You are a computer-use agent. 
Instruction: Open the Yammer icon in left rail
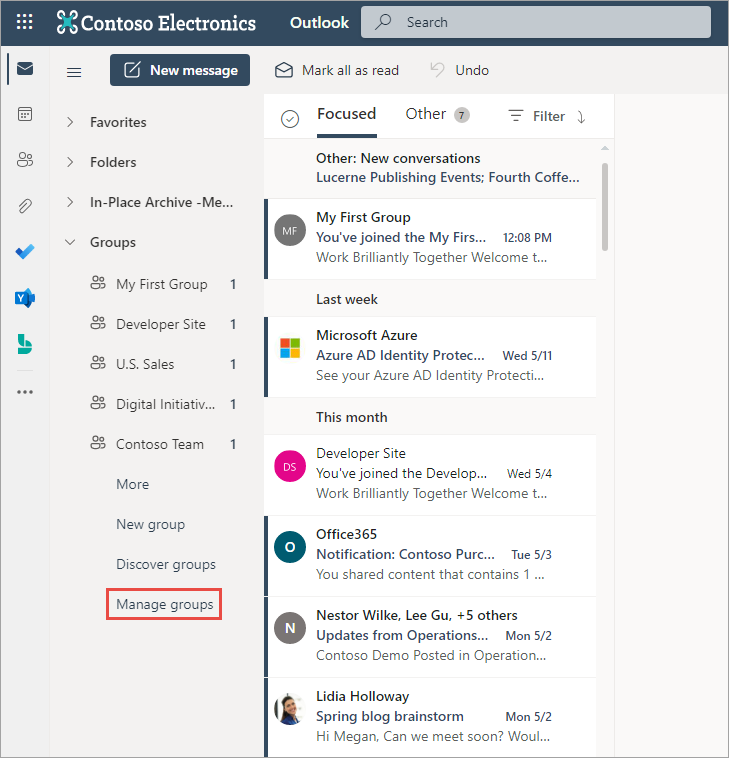25,298
